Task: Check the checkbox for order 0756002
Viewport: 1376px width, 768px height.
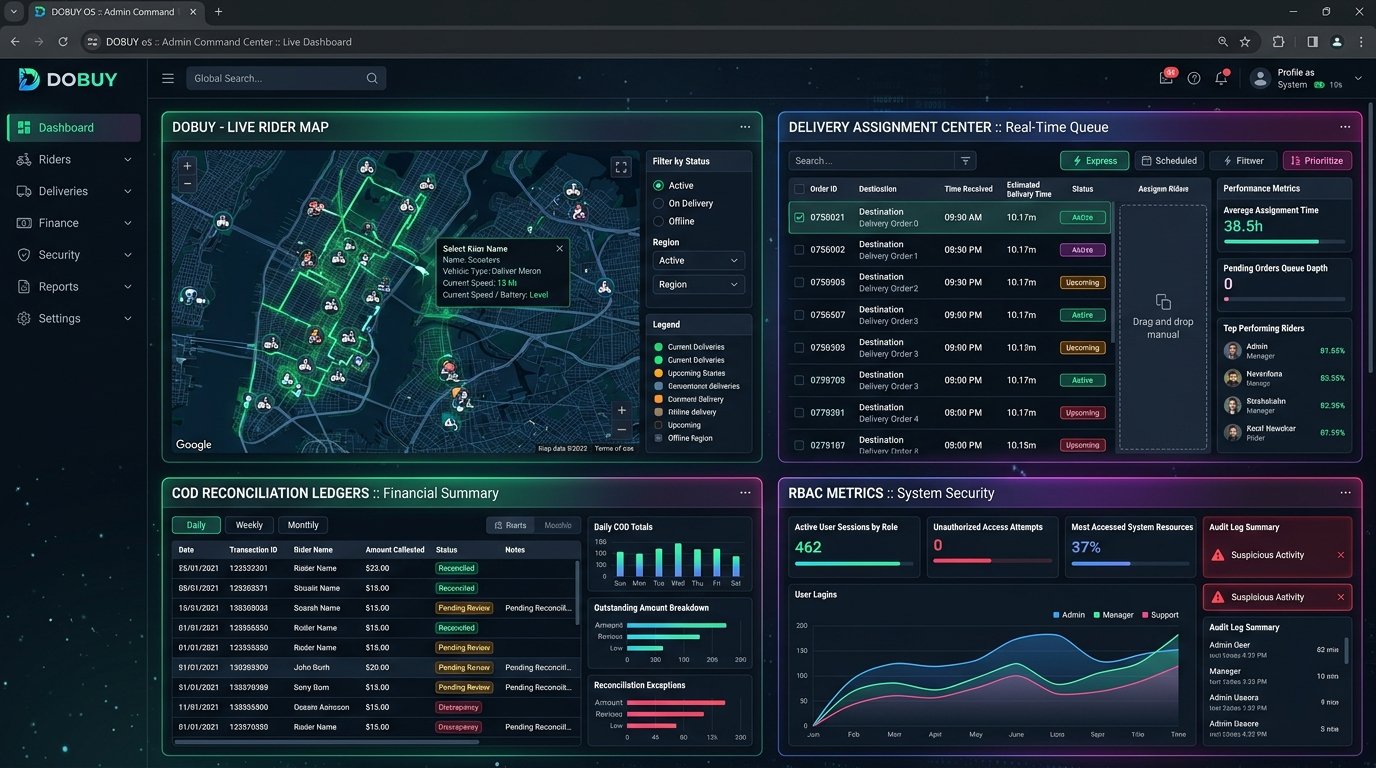Action: tap(799, 250)
